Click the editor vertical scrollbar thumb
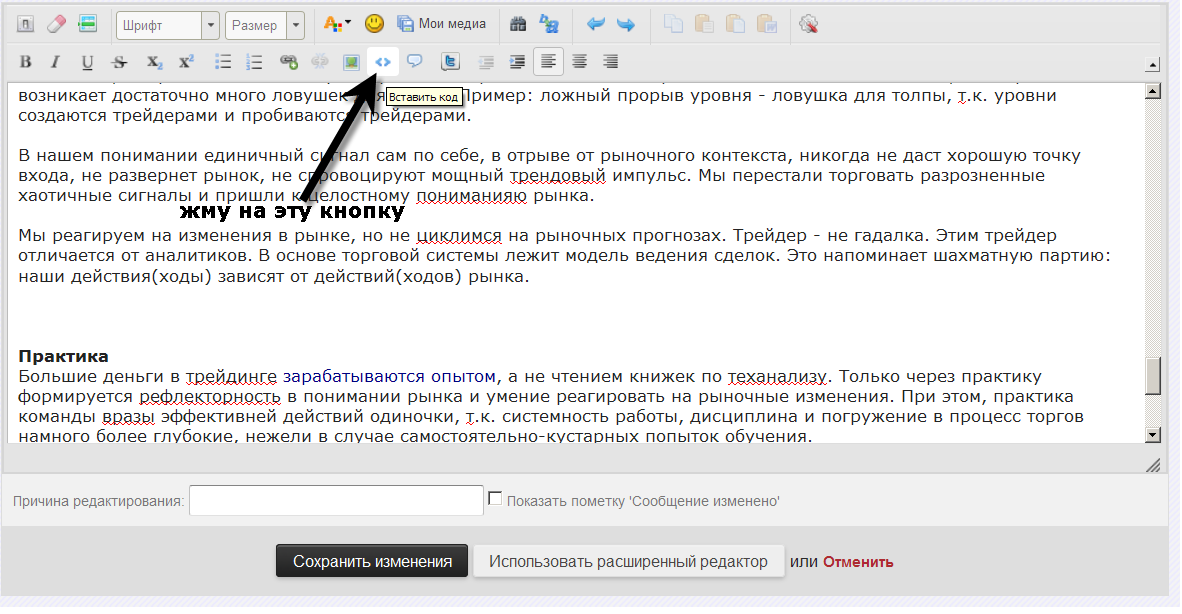The height and width of the screenshot is (614, 1182). click(1153, 376)
